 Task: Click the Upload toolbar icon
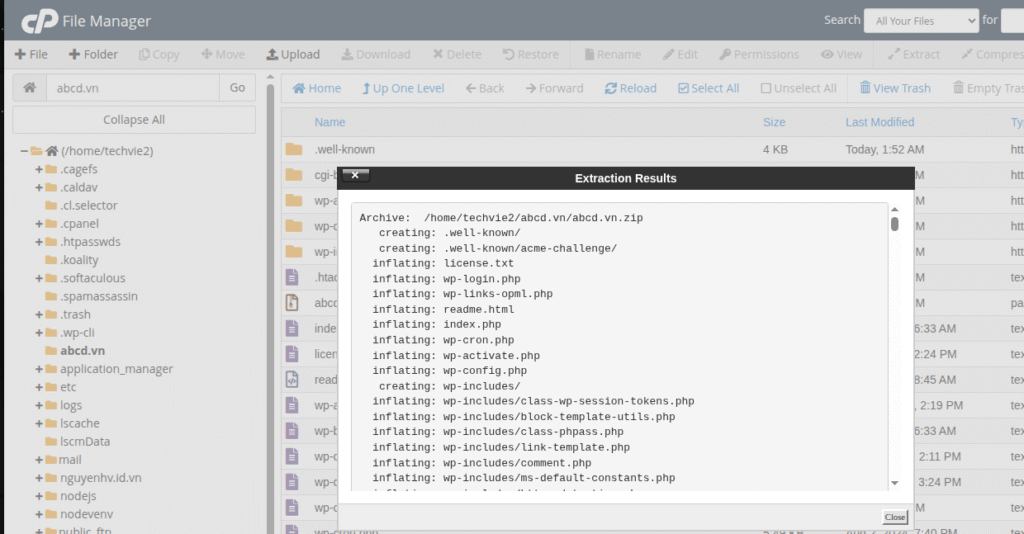pos(272,55)
